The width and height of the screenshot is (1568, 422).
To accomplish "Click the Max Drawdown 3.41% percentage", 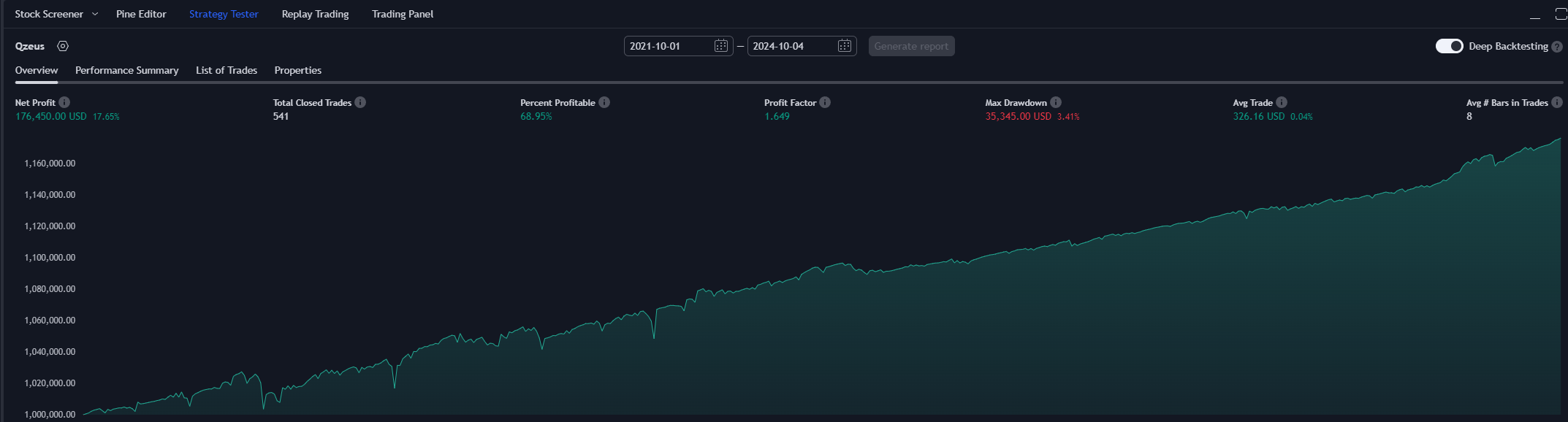I will 1068,117.
